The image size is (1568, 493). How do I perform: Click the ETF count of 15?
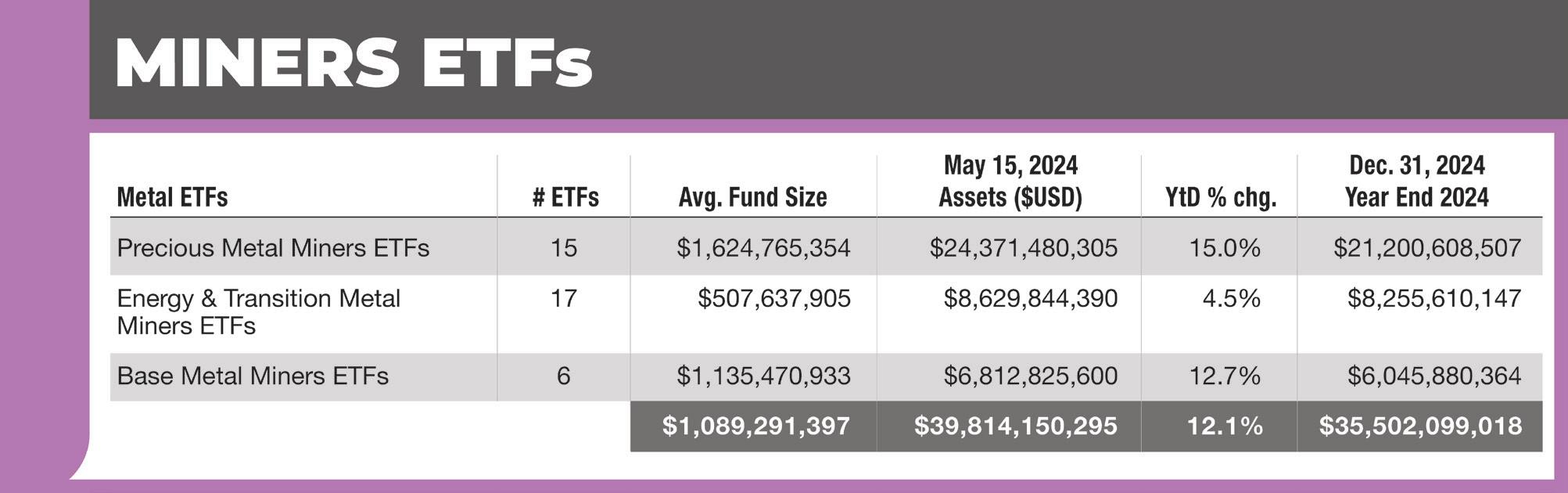(563, 248)
